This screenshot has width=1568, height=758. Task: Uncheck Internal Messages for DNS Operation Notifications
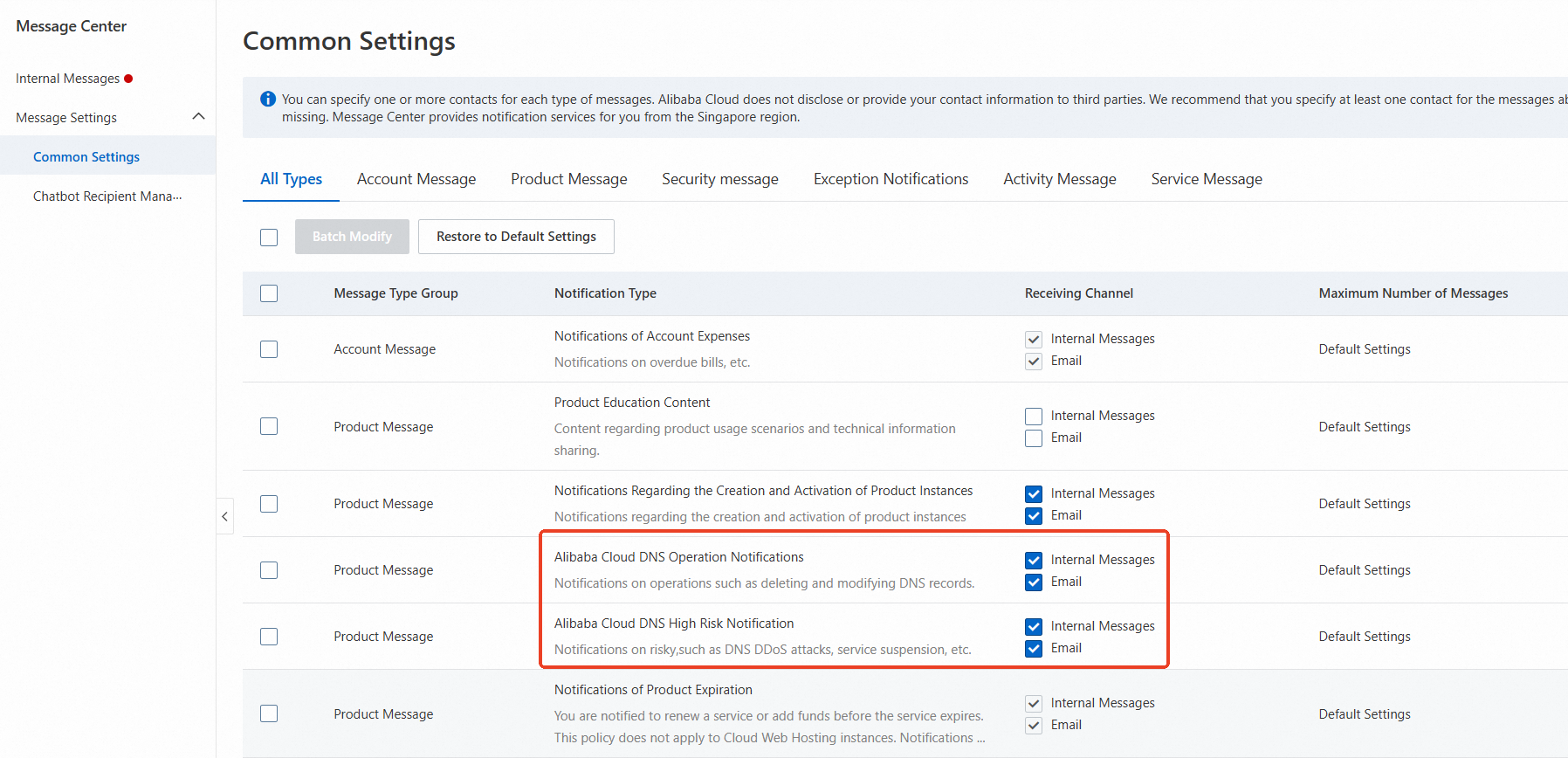click(x=1034, y=561)
